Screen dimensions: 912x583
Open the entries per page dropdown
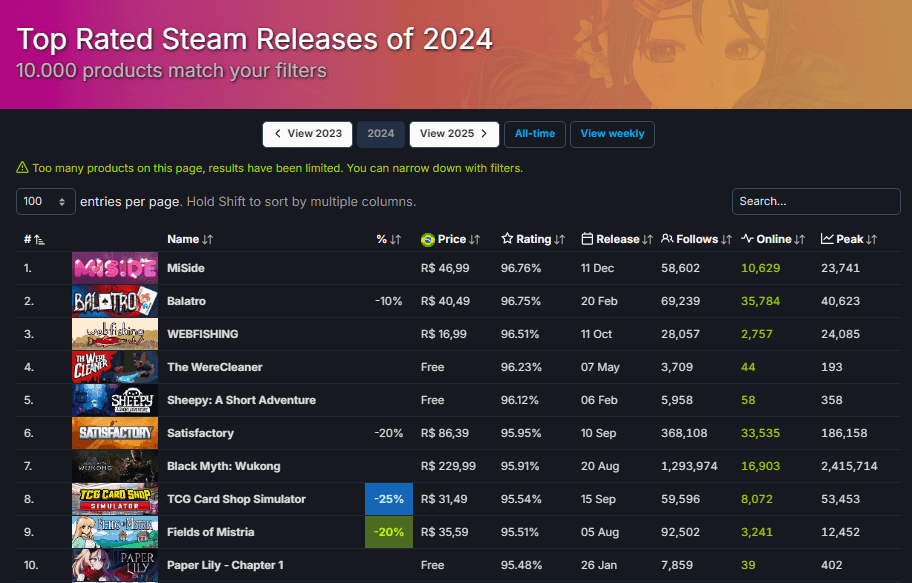45,201
